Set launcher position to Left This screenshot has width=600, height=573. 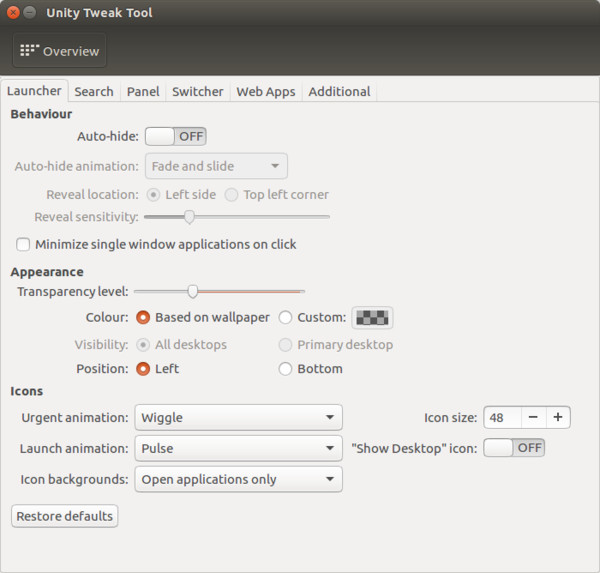tap(158, 369)
